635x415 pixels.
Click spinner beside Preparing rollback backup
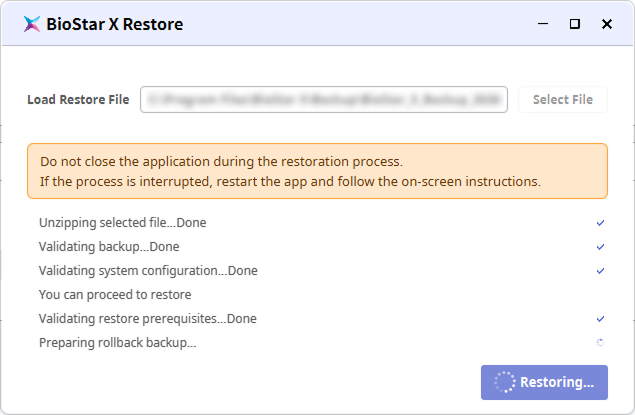tap(600, 343)
